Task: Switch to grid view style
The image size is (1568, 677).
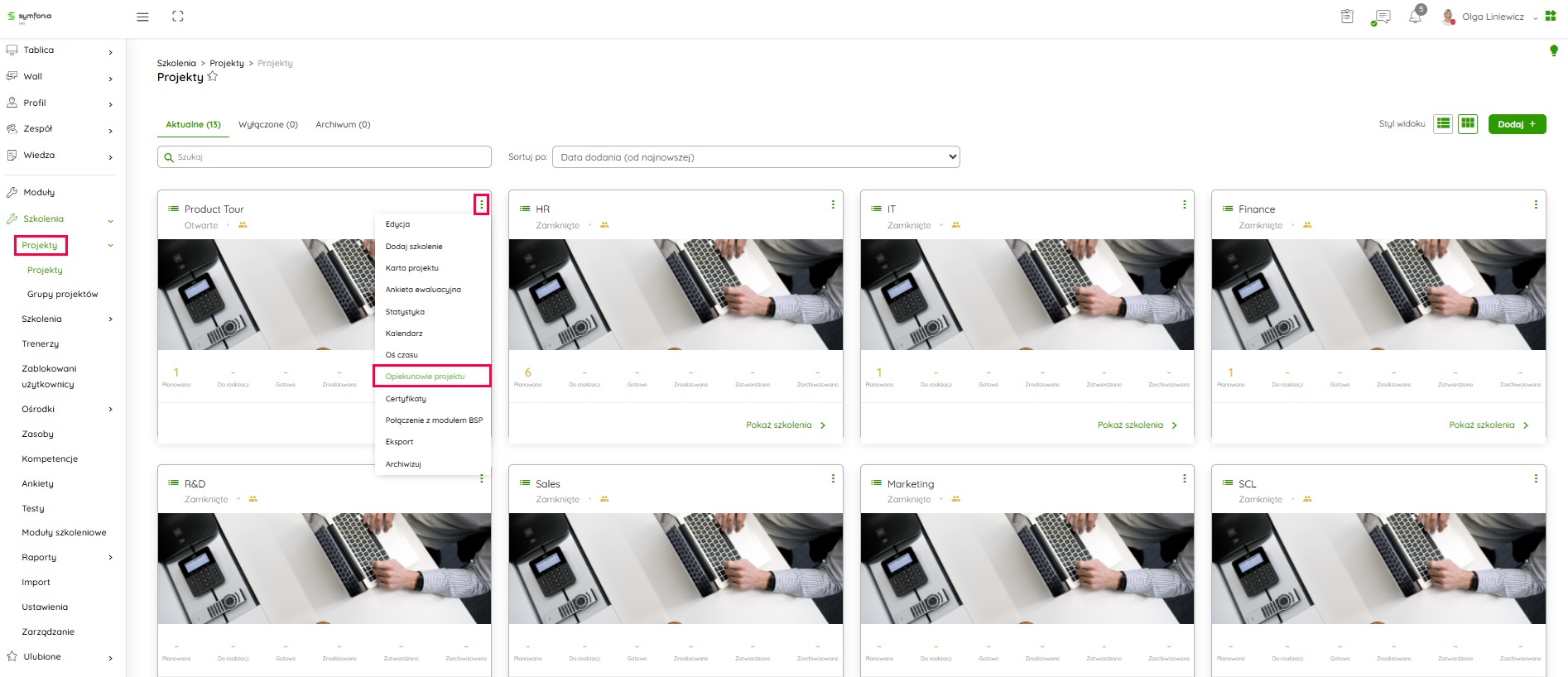Action: [x=1468, y=124]
